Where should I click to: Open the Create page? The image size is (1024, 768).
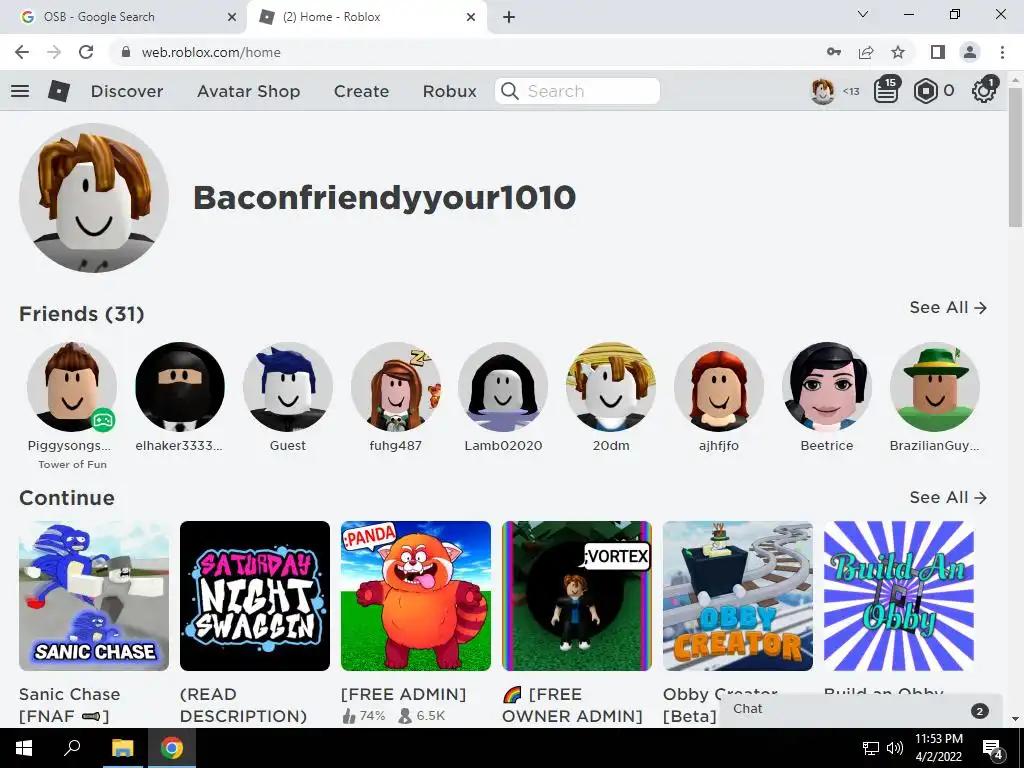361,91
